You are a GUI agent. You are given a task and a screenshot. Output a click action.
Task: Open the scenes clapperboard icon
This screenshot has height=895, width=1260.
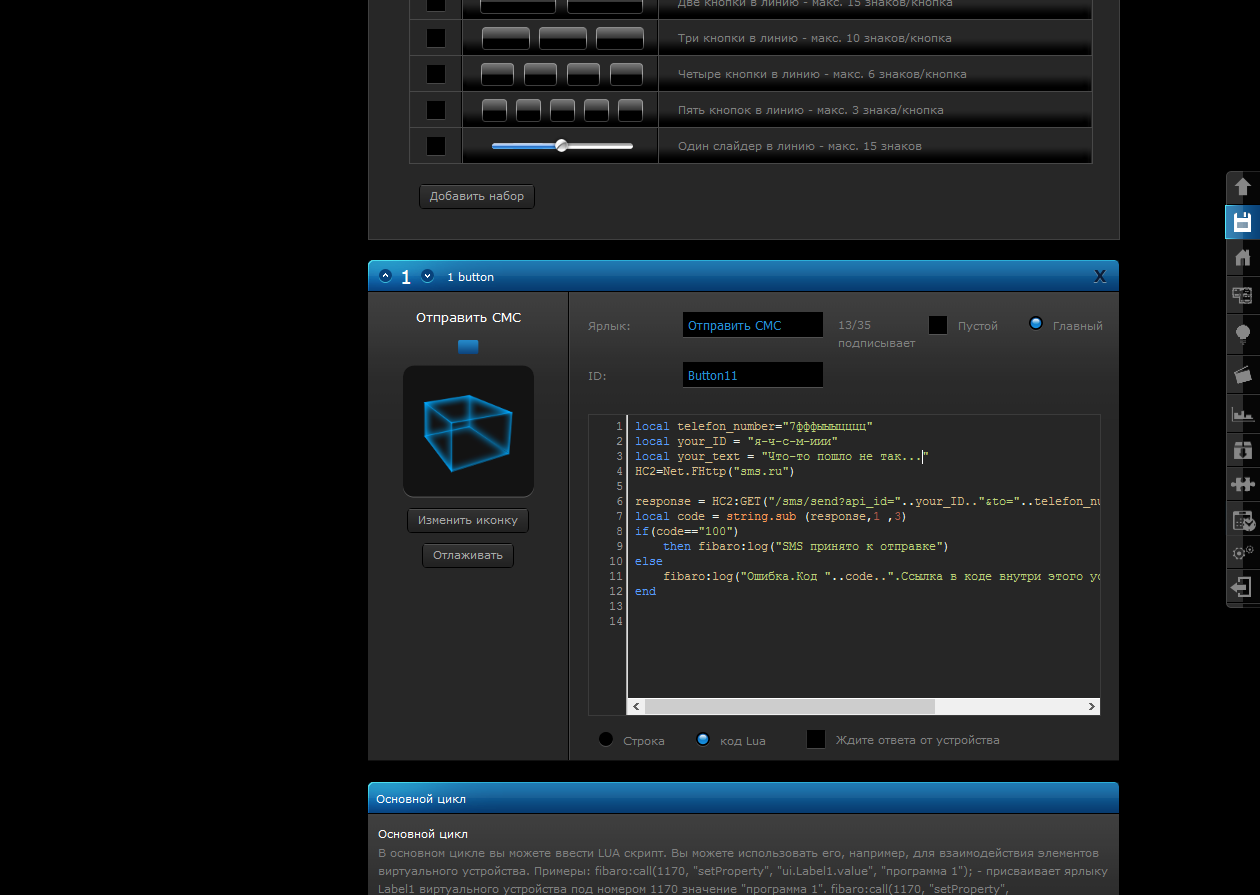pyautogui.click(x=1243, y=374)
